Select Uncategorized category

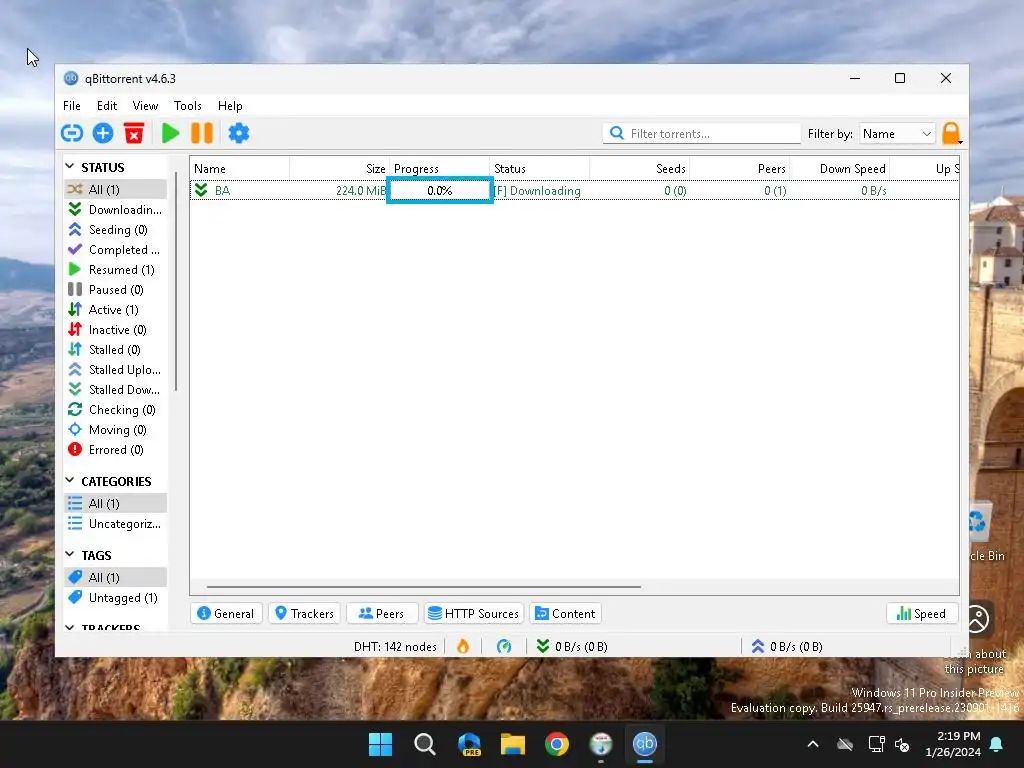coord(115,524)
